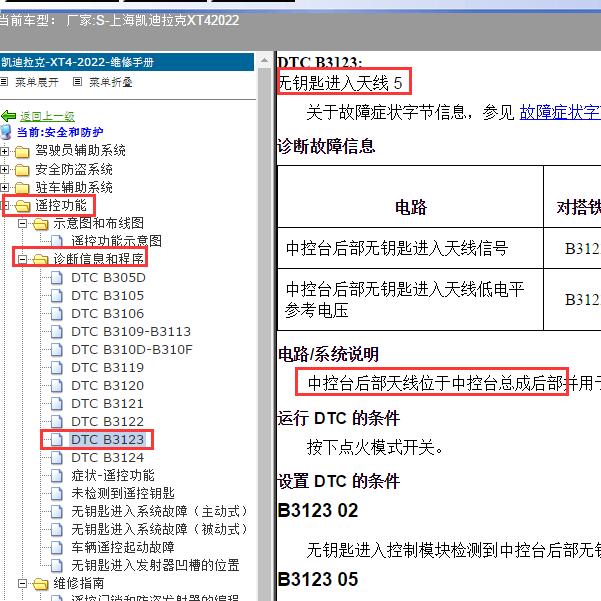The width and height of the screenshot is (601, 601).
Task: Select DTC B3124 in the tree
Action: click(x=108, y=458)
